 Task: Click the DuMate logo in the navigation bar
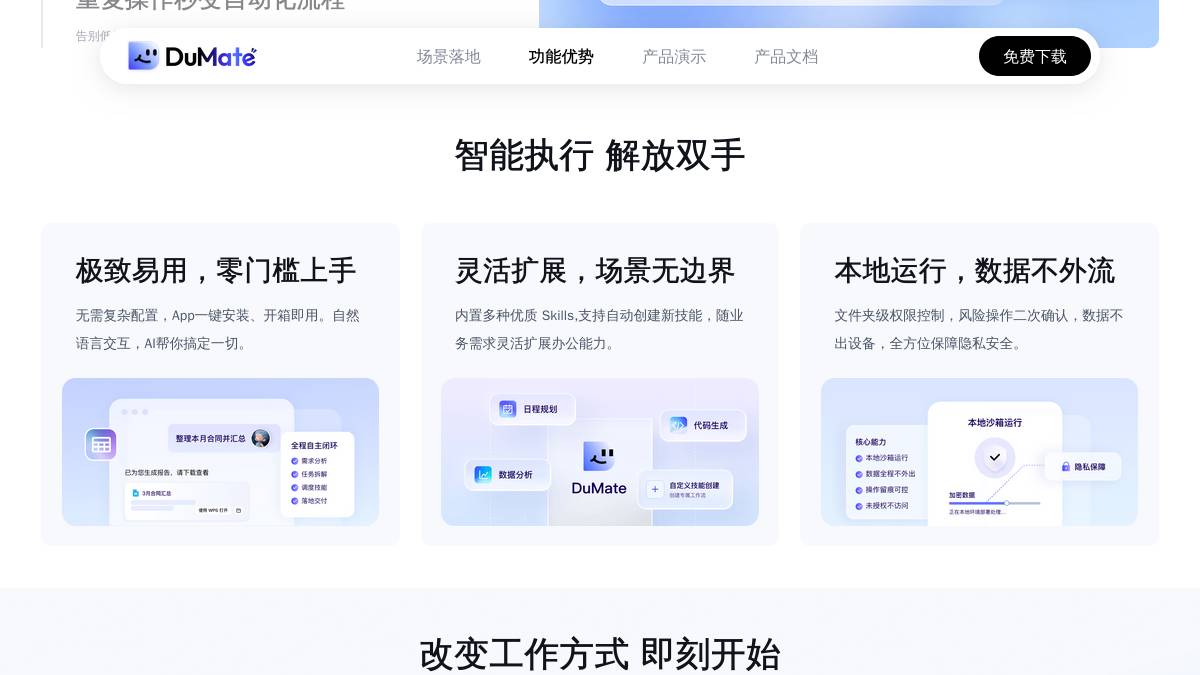coord(192,56)
